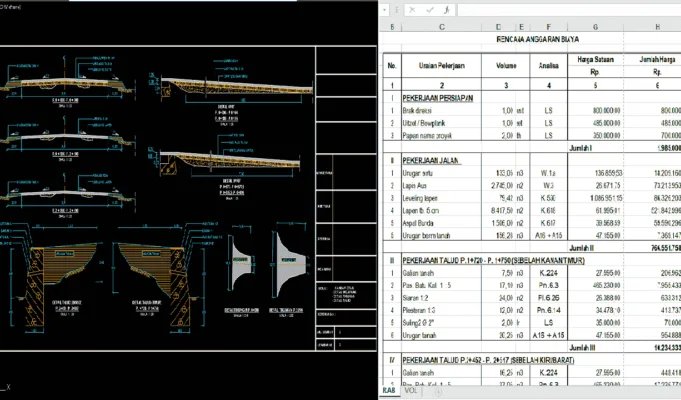Open the Name Box dropdown arrow
This screenshot has width=681, height=400.
(384, 10)
